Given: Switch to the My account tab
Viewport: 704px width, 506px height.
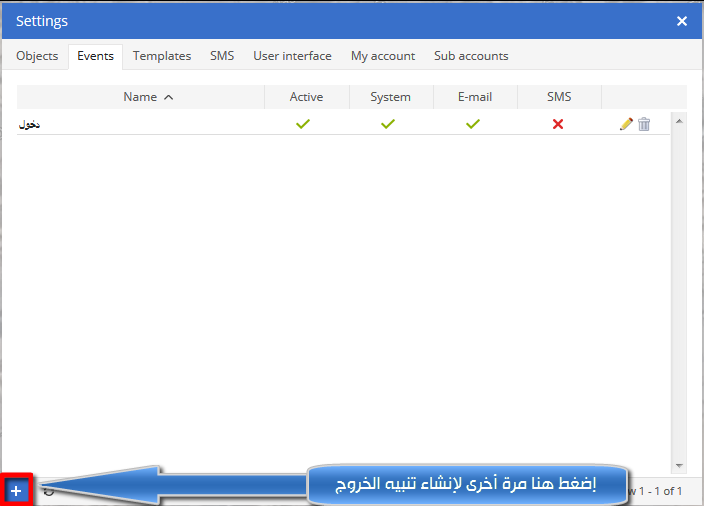Looking at the screenshot, I should click(383, 56).
